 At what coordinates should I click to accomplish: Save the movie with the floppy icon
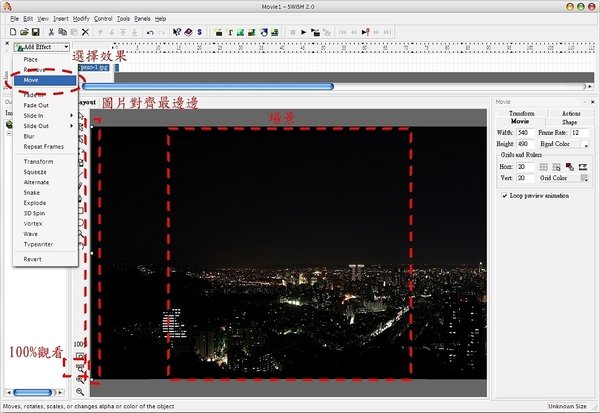[36, 32]
